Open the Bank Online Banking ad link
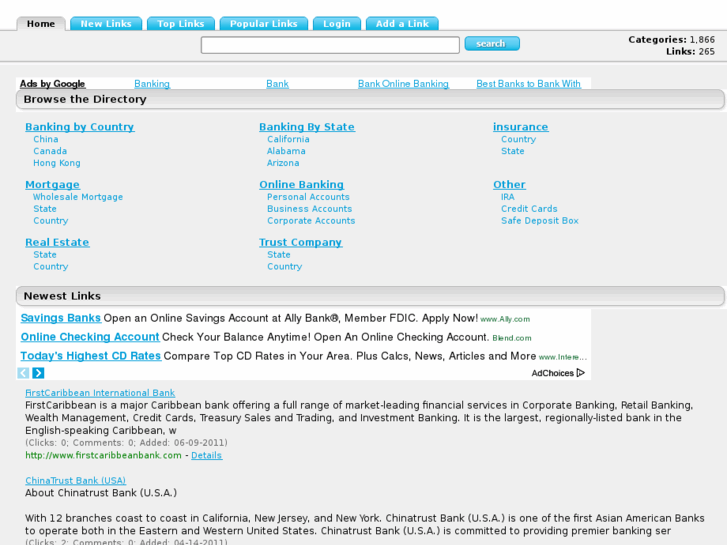The image size is (727, 545). (x=403, y=84)
